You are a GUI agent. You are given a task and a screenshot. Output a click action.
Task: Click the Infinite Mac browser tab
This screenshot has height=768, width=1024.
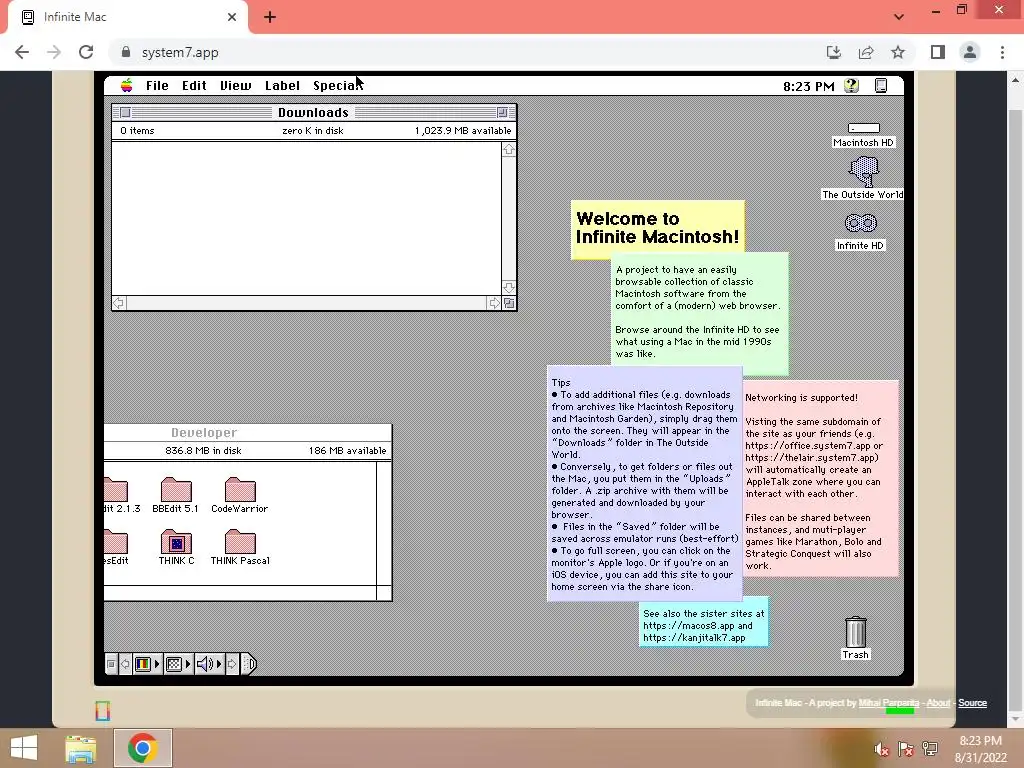coord(127,17)
